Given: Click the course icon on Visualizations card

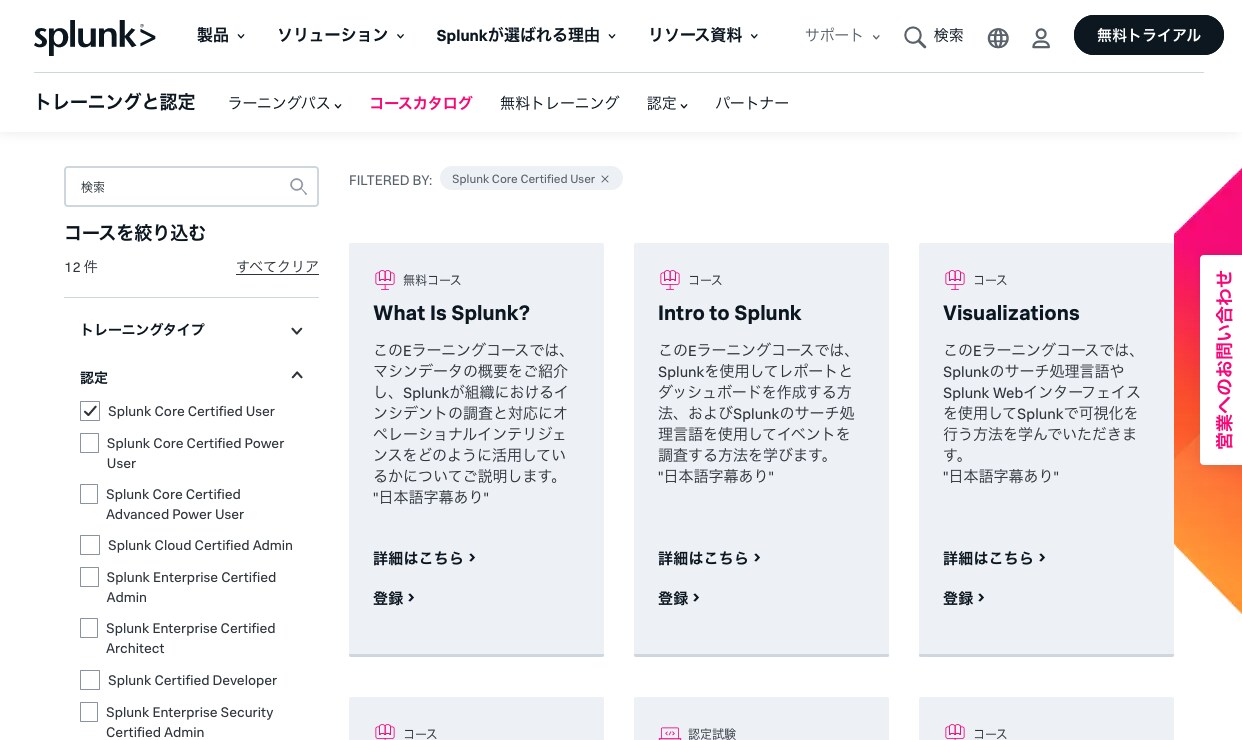Looking at the screenshot, I should pos(955,279).
